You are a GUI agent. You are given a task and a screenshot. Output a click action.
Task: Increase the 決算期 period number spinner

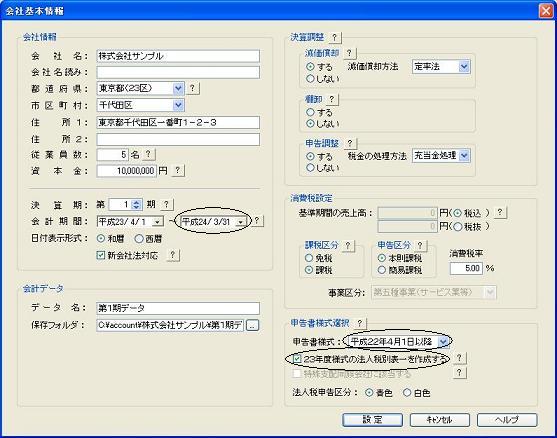136,202
